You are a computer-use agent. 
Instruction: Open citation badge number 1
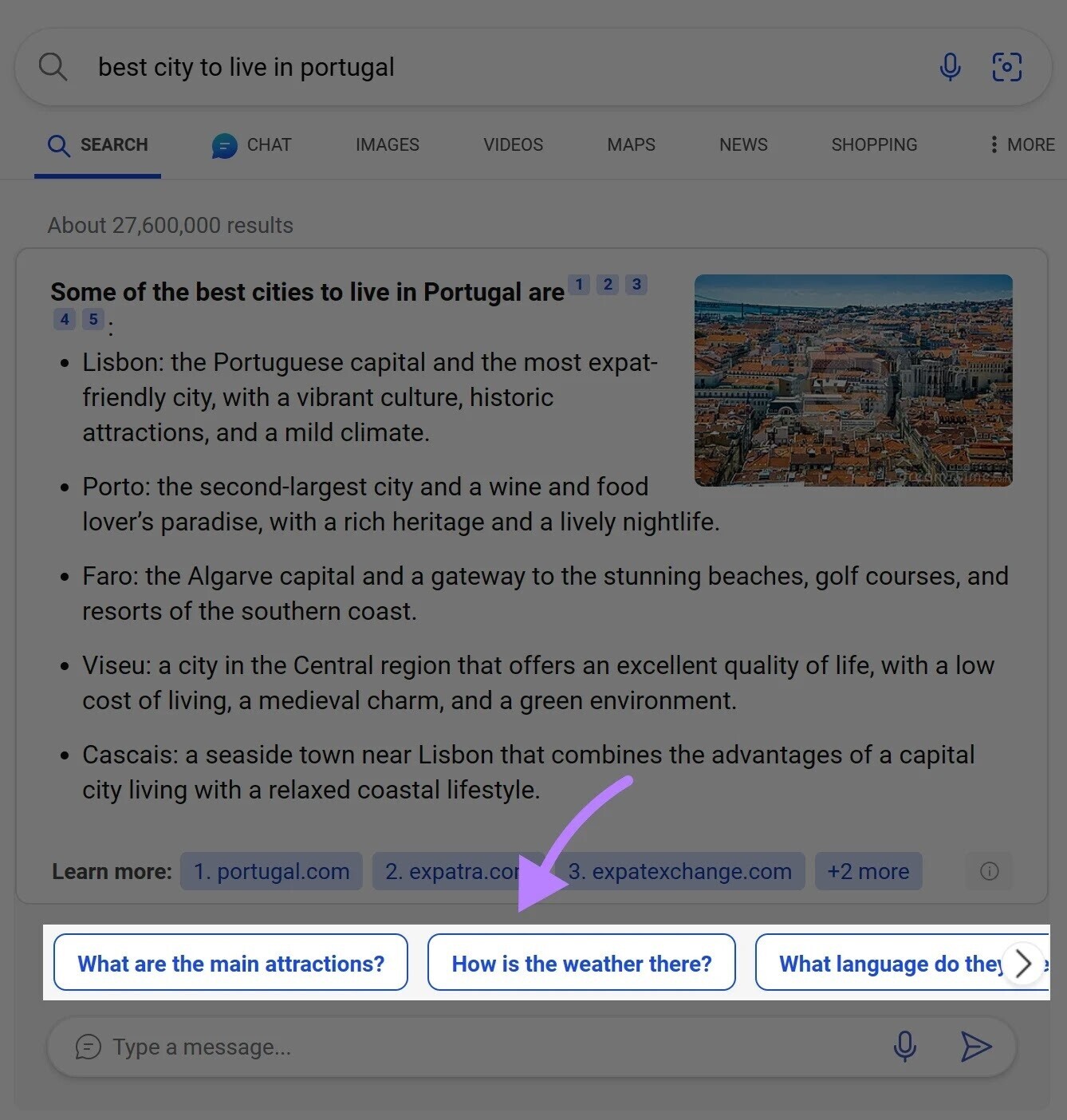tap(579, 285)
